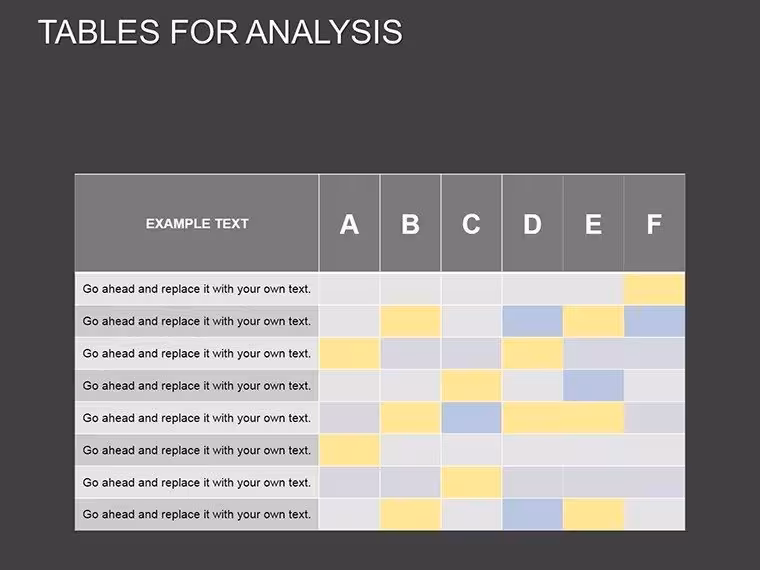Select column header D
Screen dimensions: 760x570
(532, 223)
